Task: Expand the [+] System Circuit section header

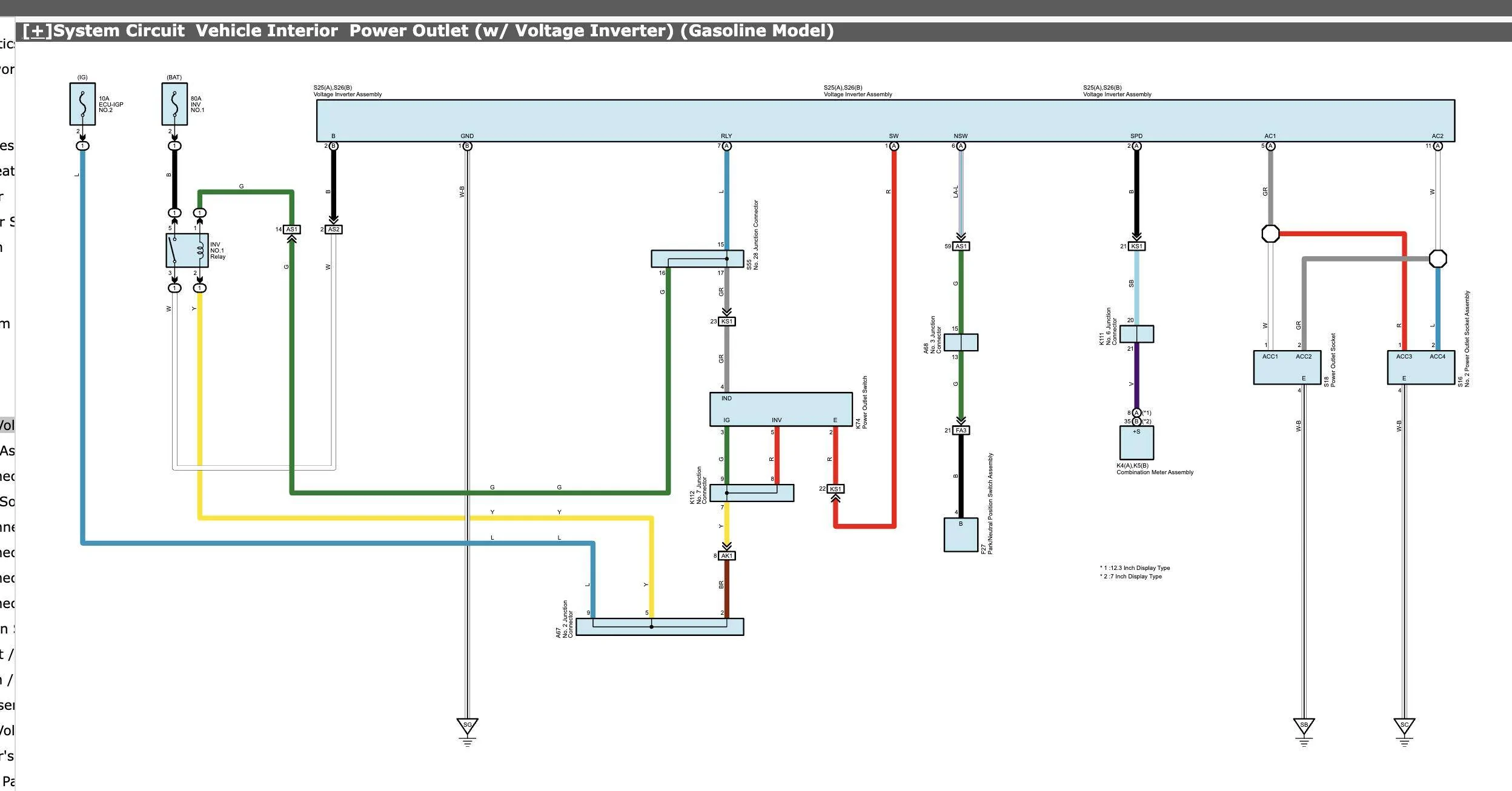Action: tap(38, 30)
